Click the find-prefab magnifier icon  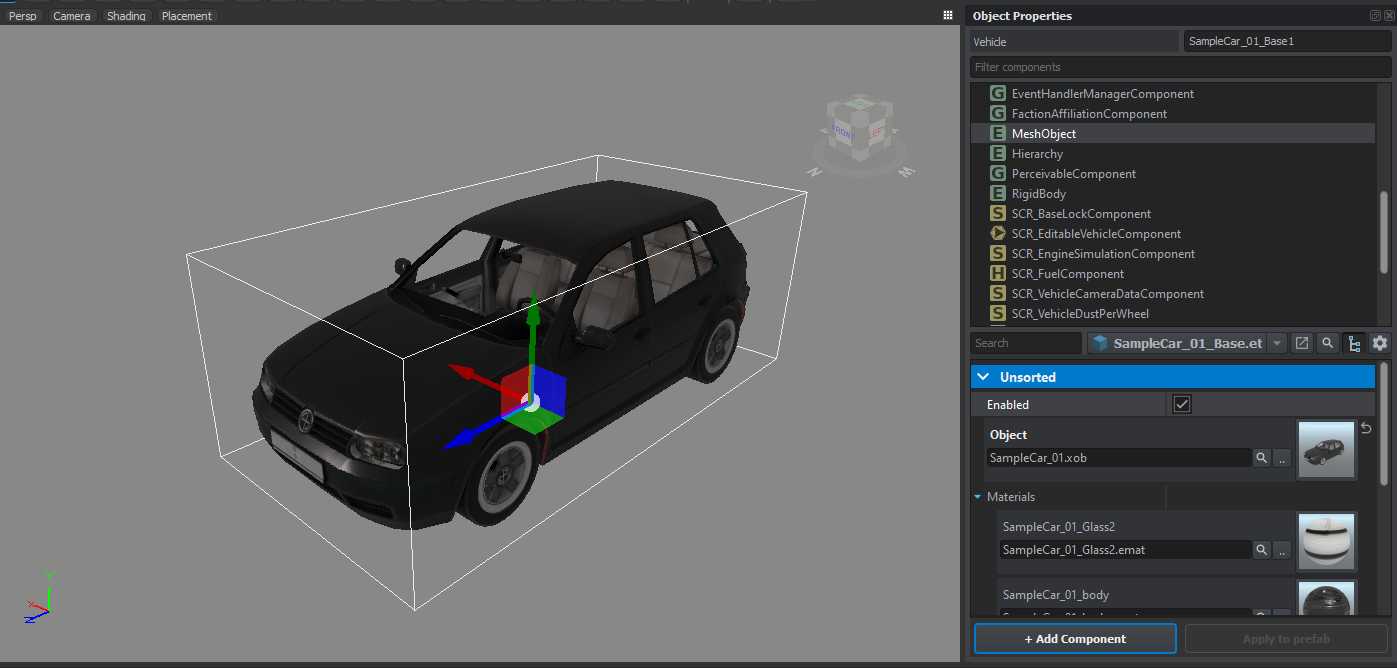(x=1328, y=343)
